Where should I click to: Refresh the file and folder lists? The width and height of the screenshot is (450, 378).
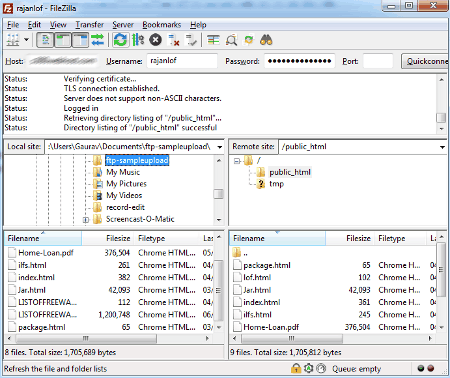pos(120,40)
